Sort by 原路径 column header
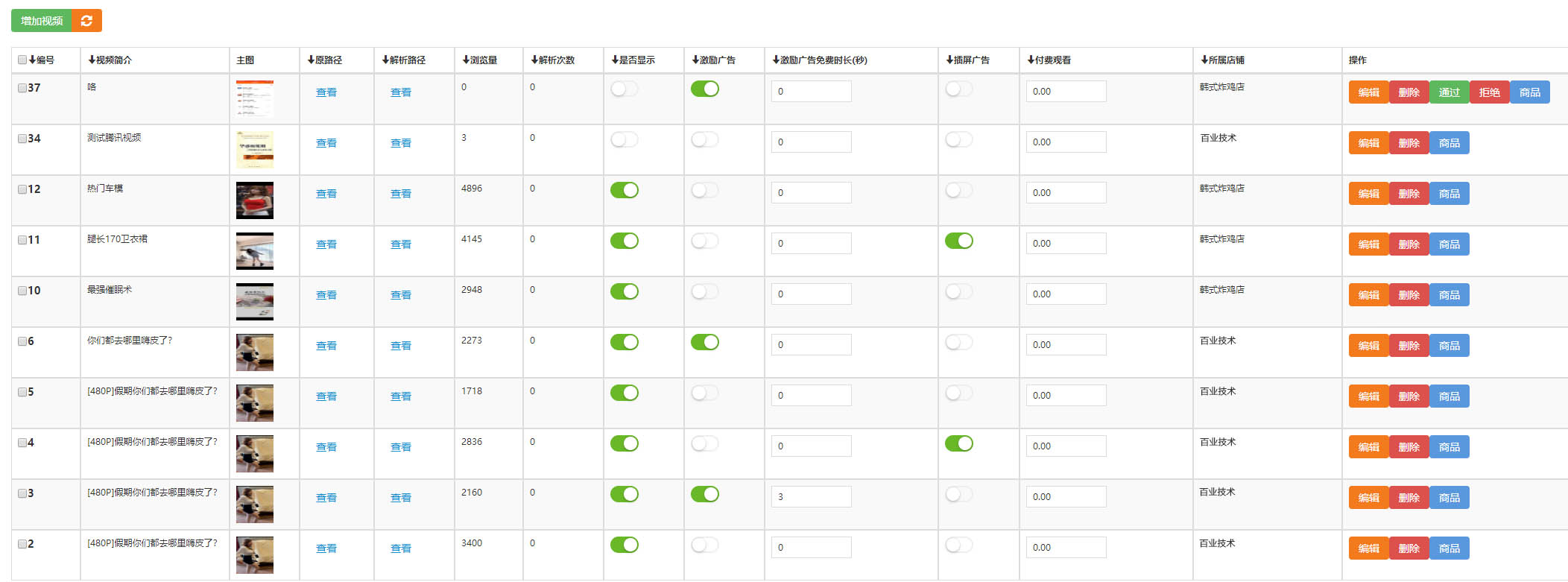The width and height of the screenshot is (1568, 582). 324,60
